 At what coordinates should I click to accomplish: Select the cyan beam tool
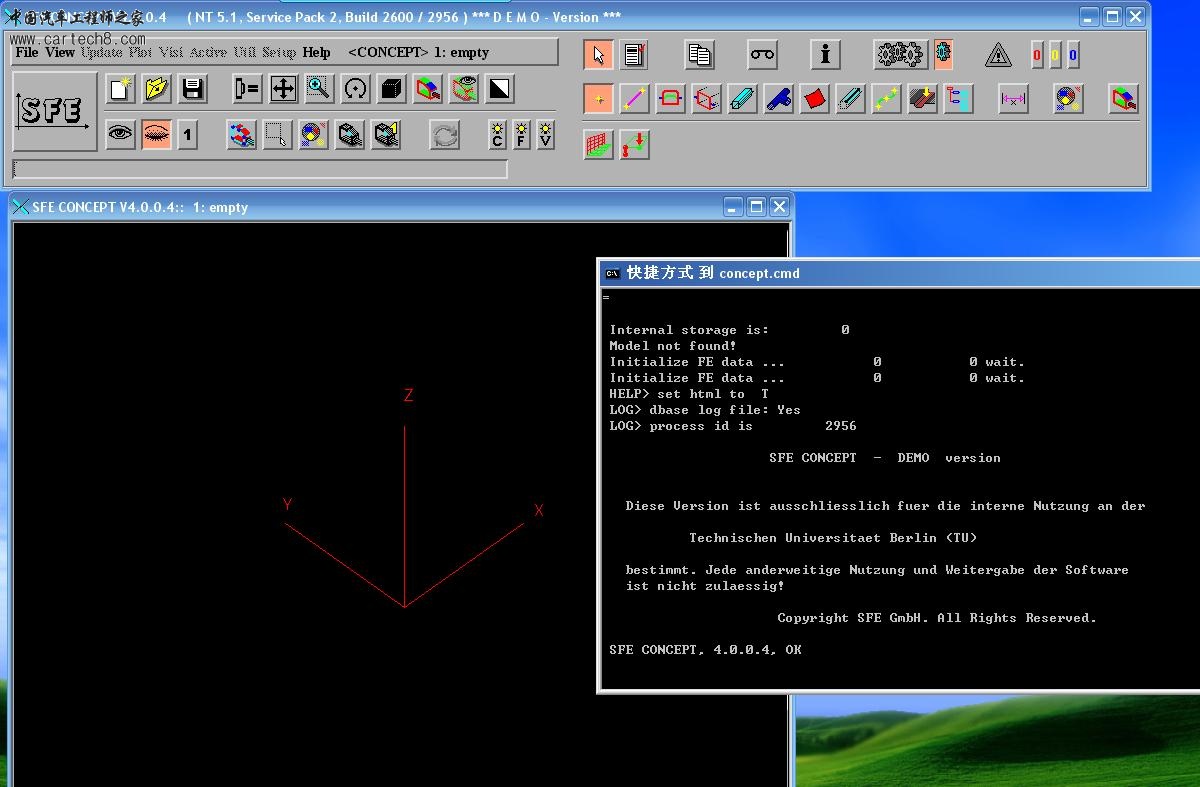pyautogui.click(x=742, y=98)
